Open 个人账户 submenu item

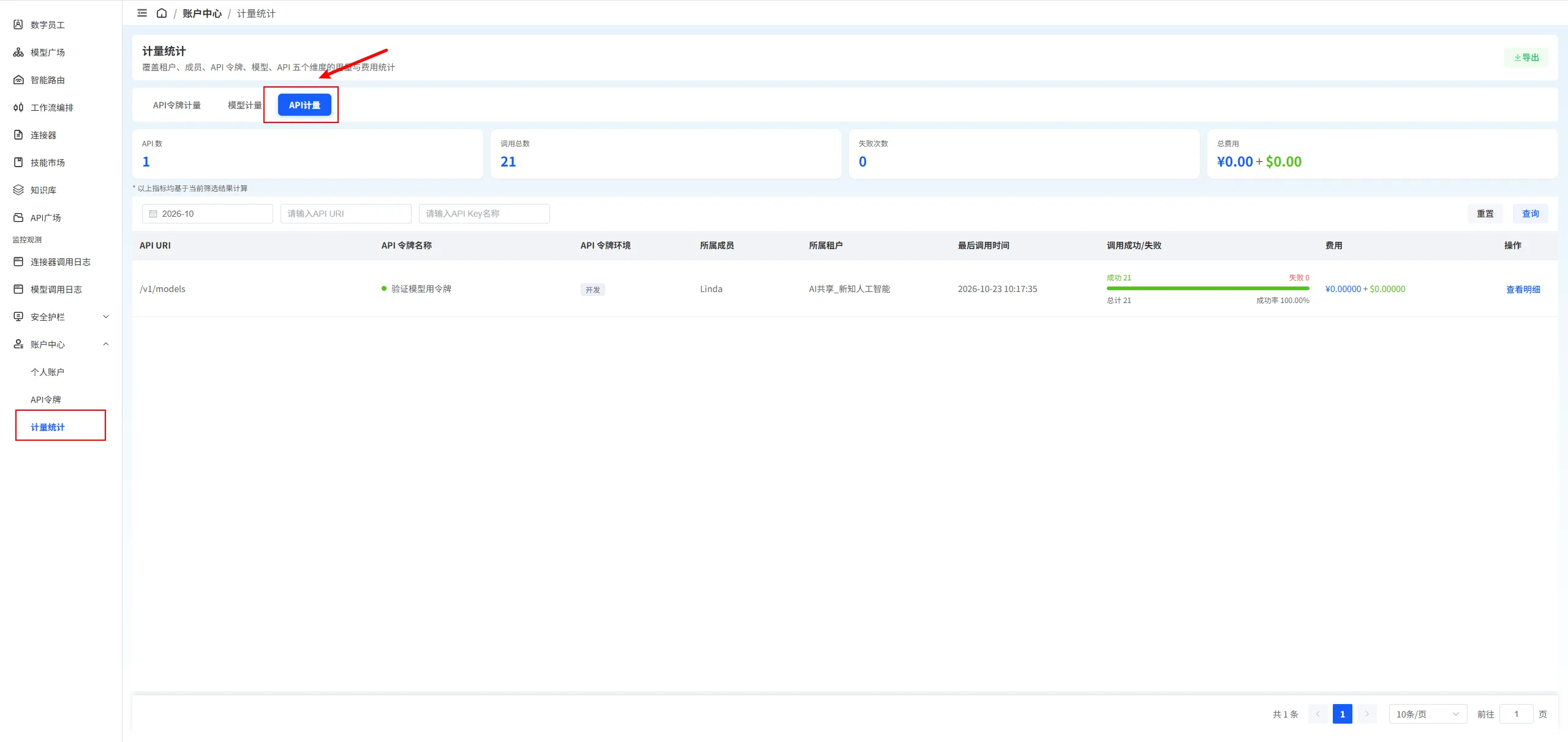[48, 372]
